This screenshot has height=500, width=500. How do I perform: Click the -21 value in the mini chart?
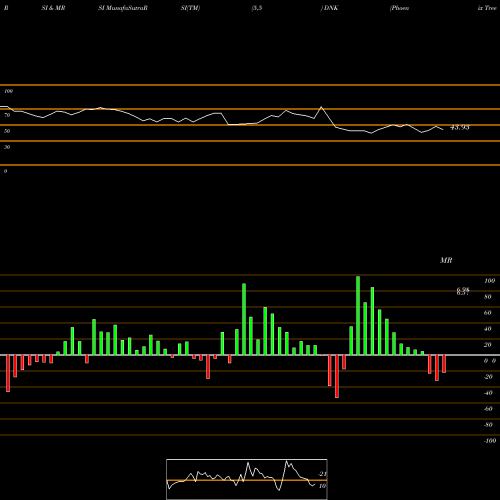pyautogui.click(x=322, y=474)
